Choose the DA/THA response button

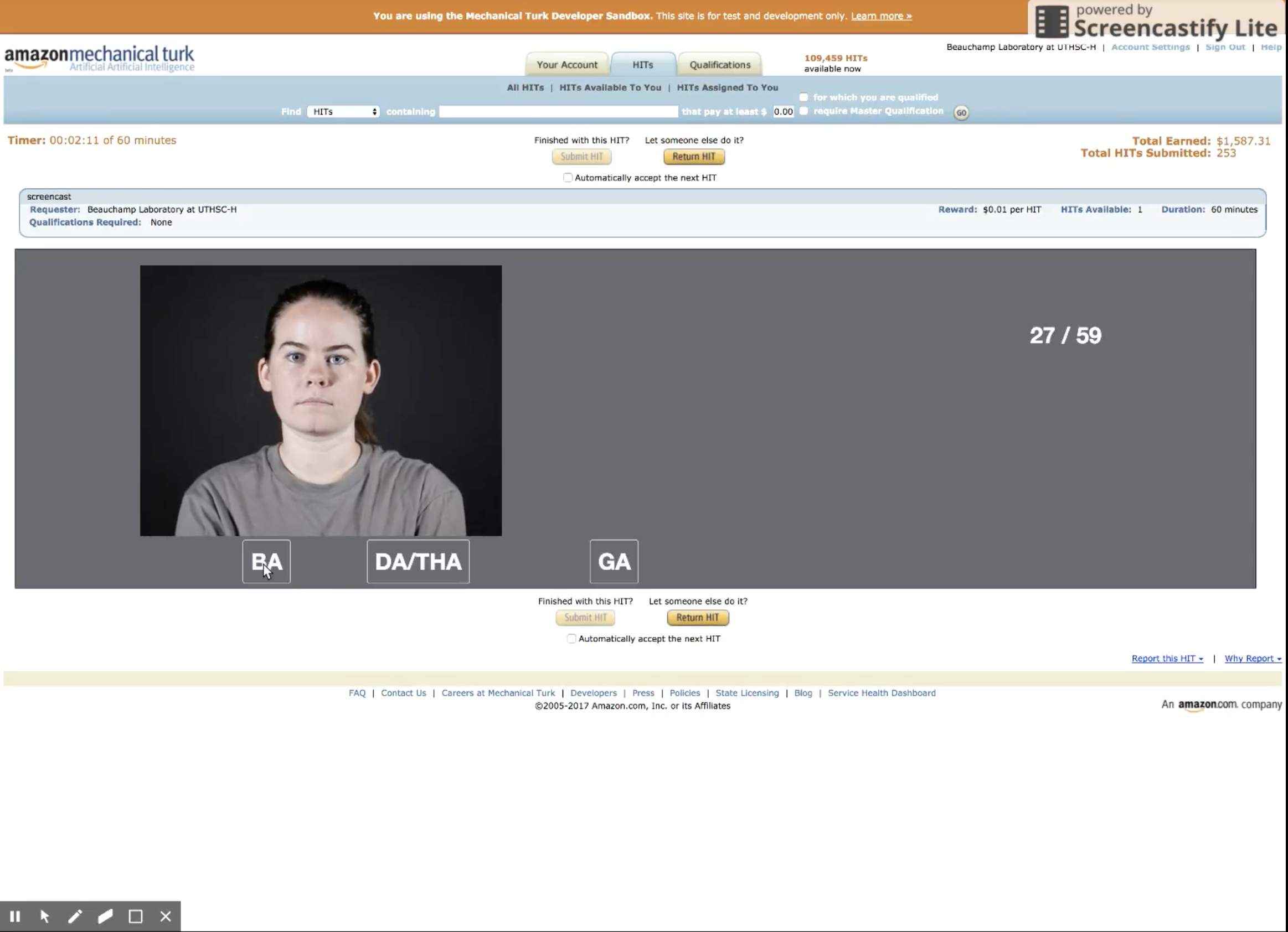click(x=418, y=561)
